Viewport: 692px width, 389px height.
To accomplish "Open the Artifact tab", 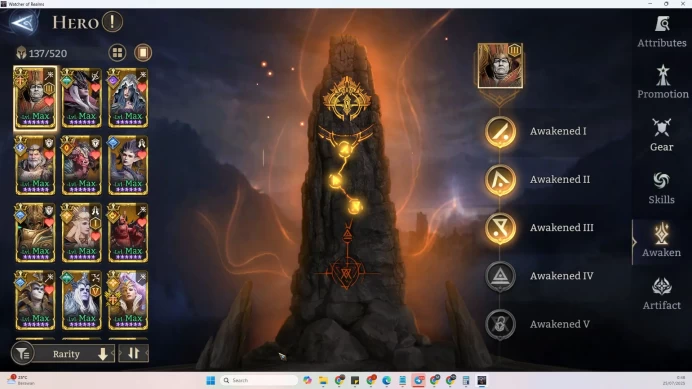I will (x=662, y=294).
